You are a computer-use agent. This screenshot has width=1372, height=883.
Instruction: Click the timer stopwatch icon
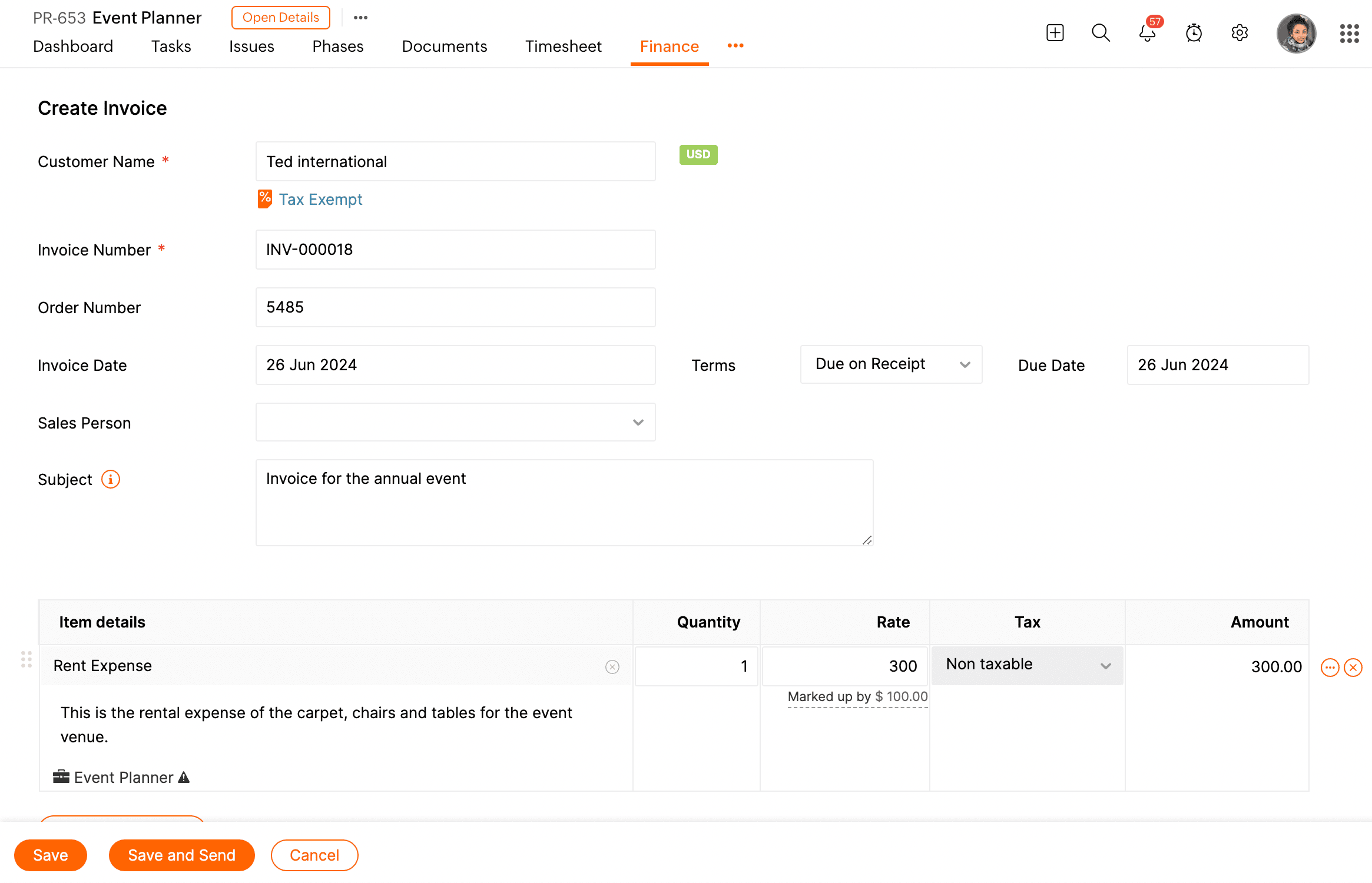1194,32
